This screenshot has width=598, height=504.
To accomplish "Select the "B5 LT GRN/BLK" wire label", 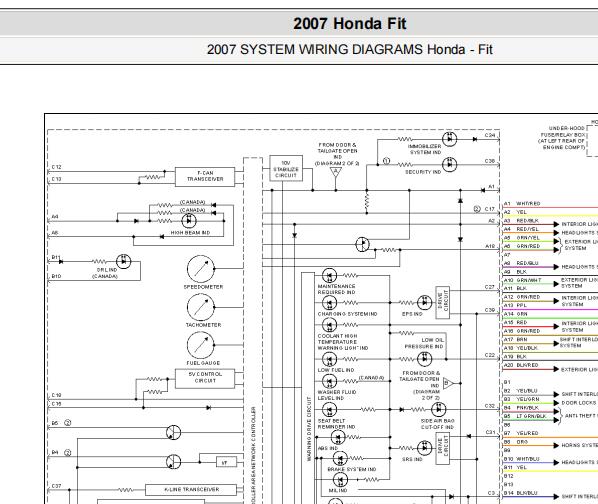I will pos(525,417).
